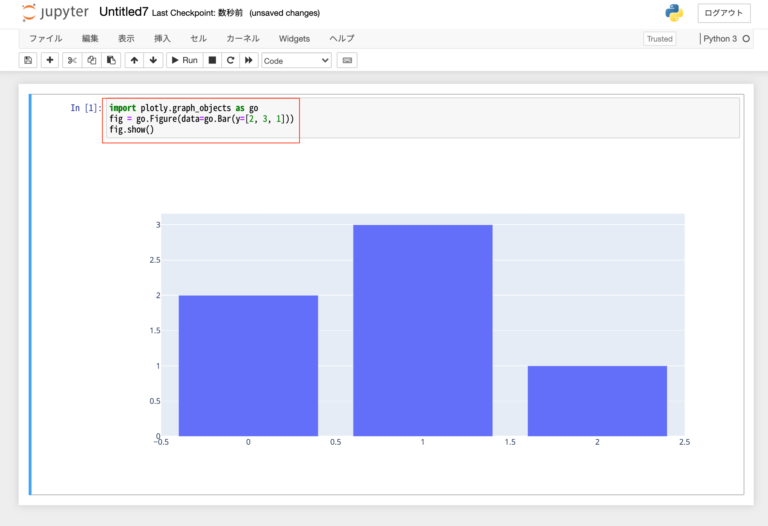Open the 挿入 menu

(x=162, y=39)
